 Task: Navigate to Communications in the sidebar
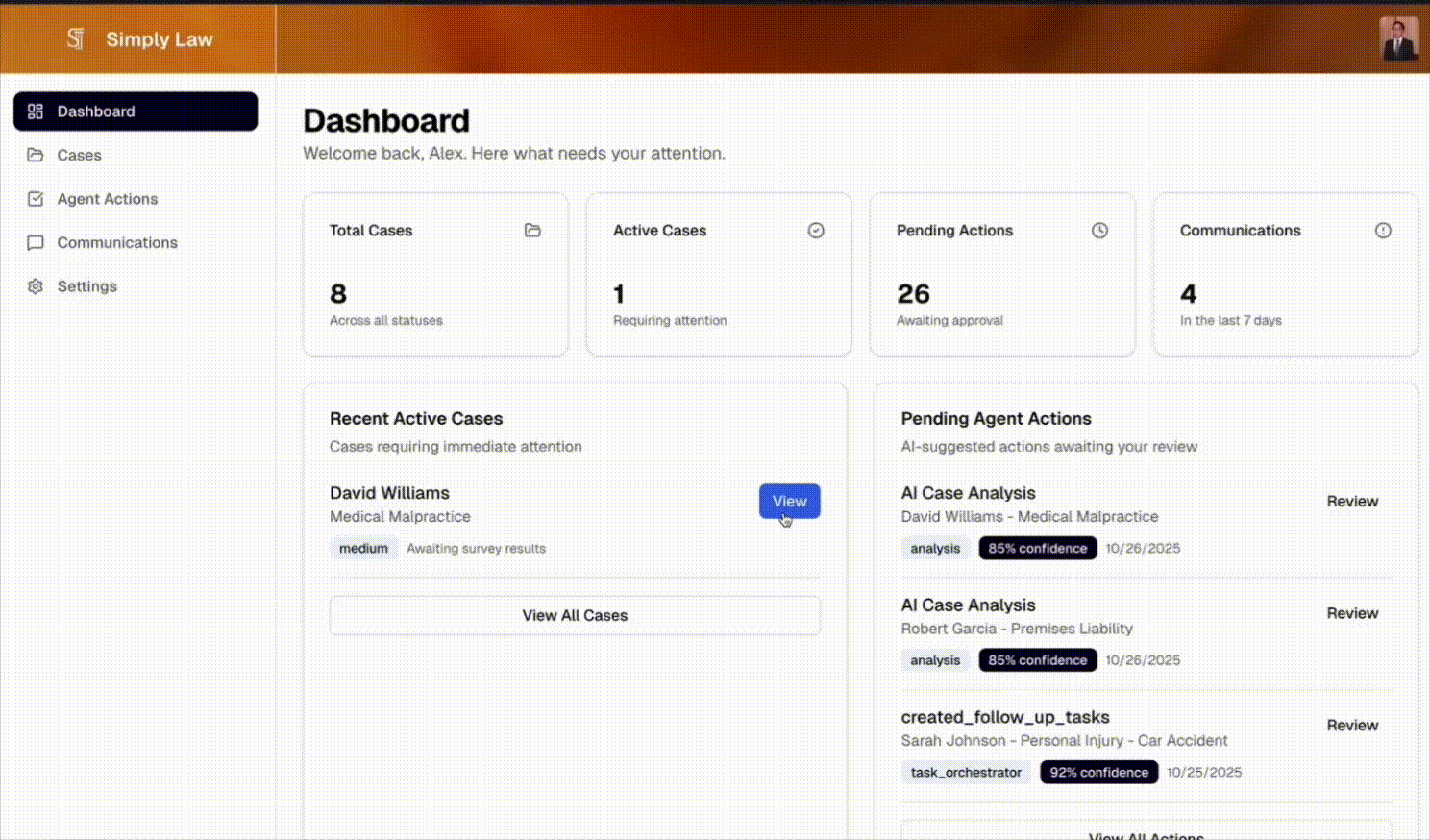coord(116,243)
